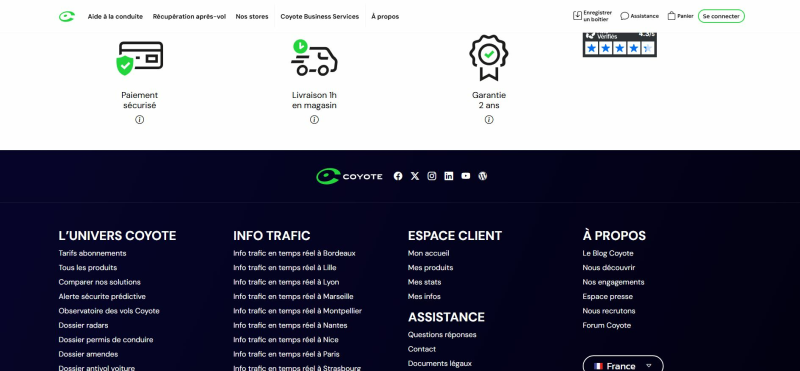
Task: Expand the France country selector dropdown
Action: 623,365
